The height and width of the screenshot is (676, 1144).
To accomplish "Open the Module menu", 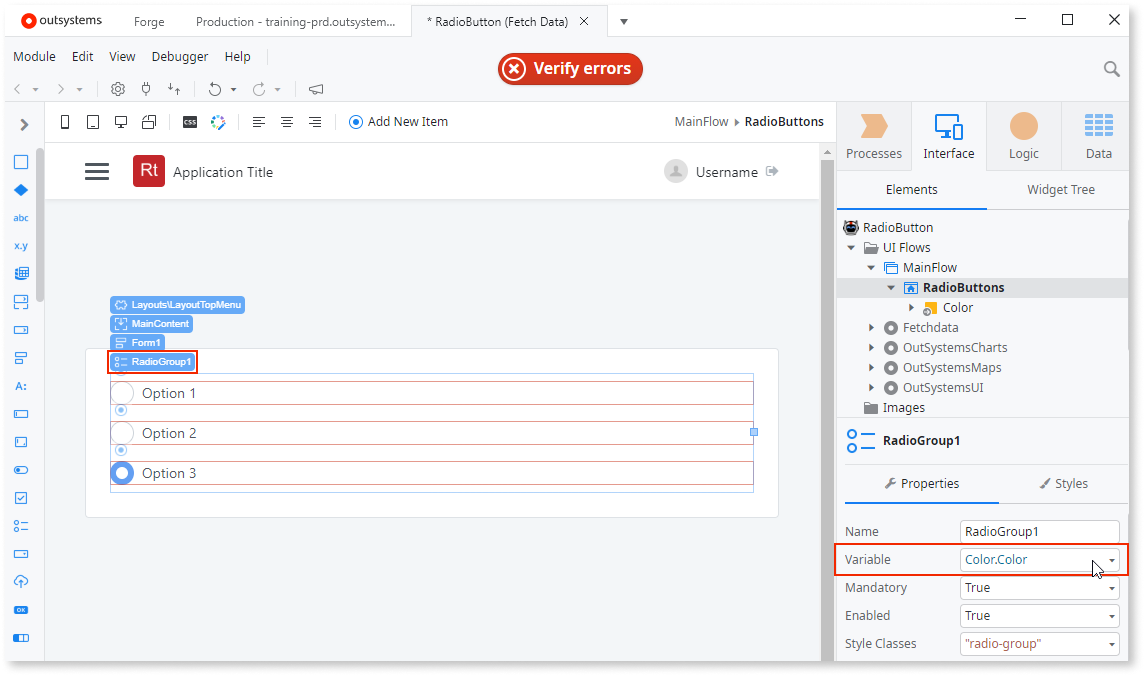I will [x=34, y=56].
